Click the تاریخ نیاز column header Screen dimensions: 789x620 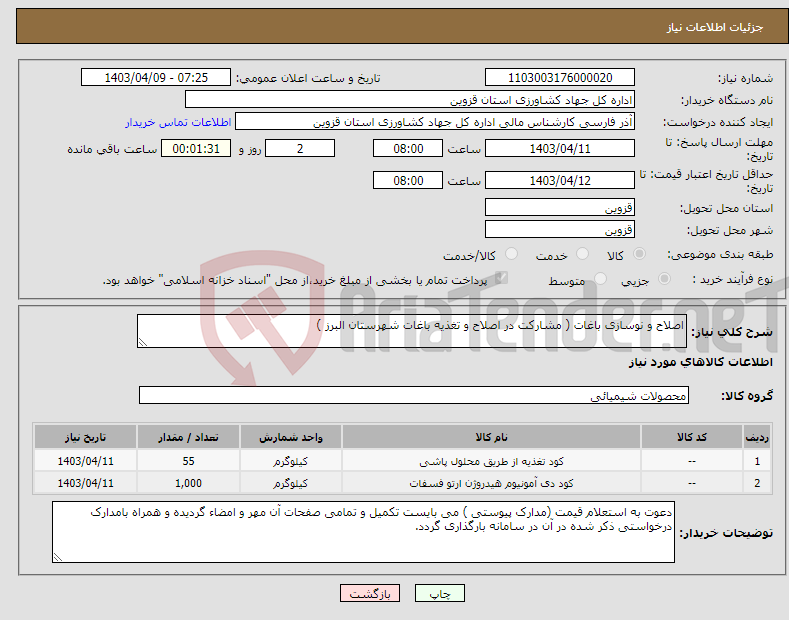pos(85,437)
